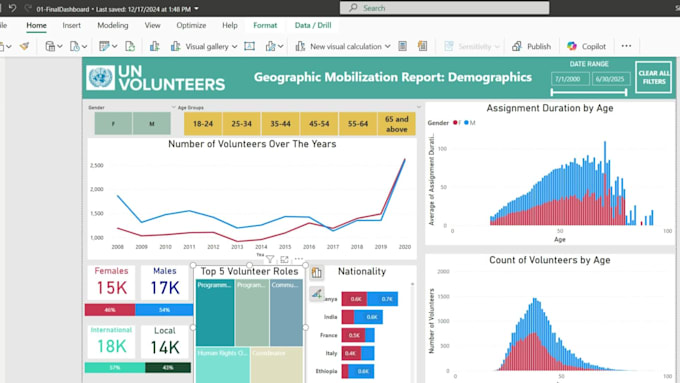Click the left handle of date range slider

click(x=552, y=92)
